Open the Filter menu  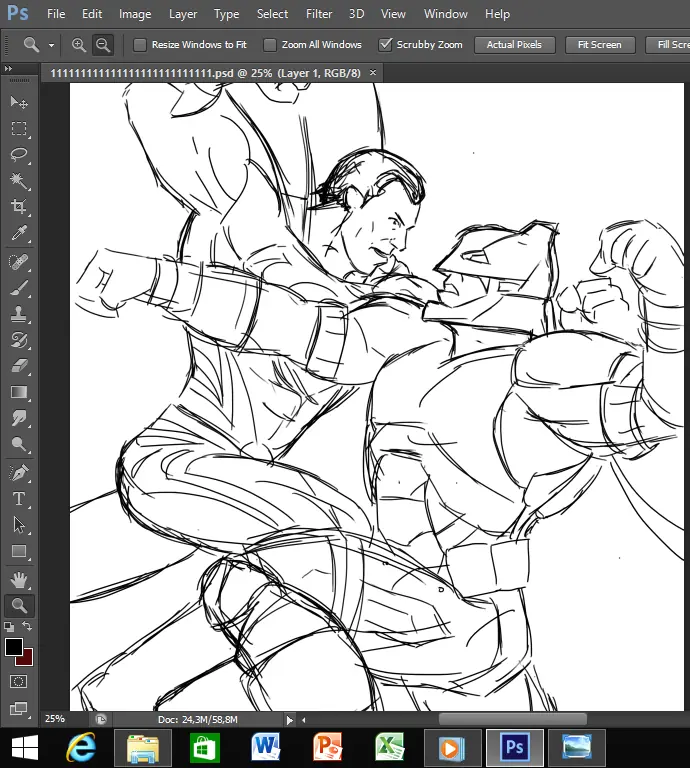(319, 14)
